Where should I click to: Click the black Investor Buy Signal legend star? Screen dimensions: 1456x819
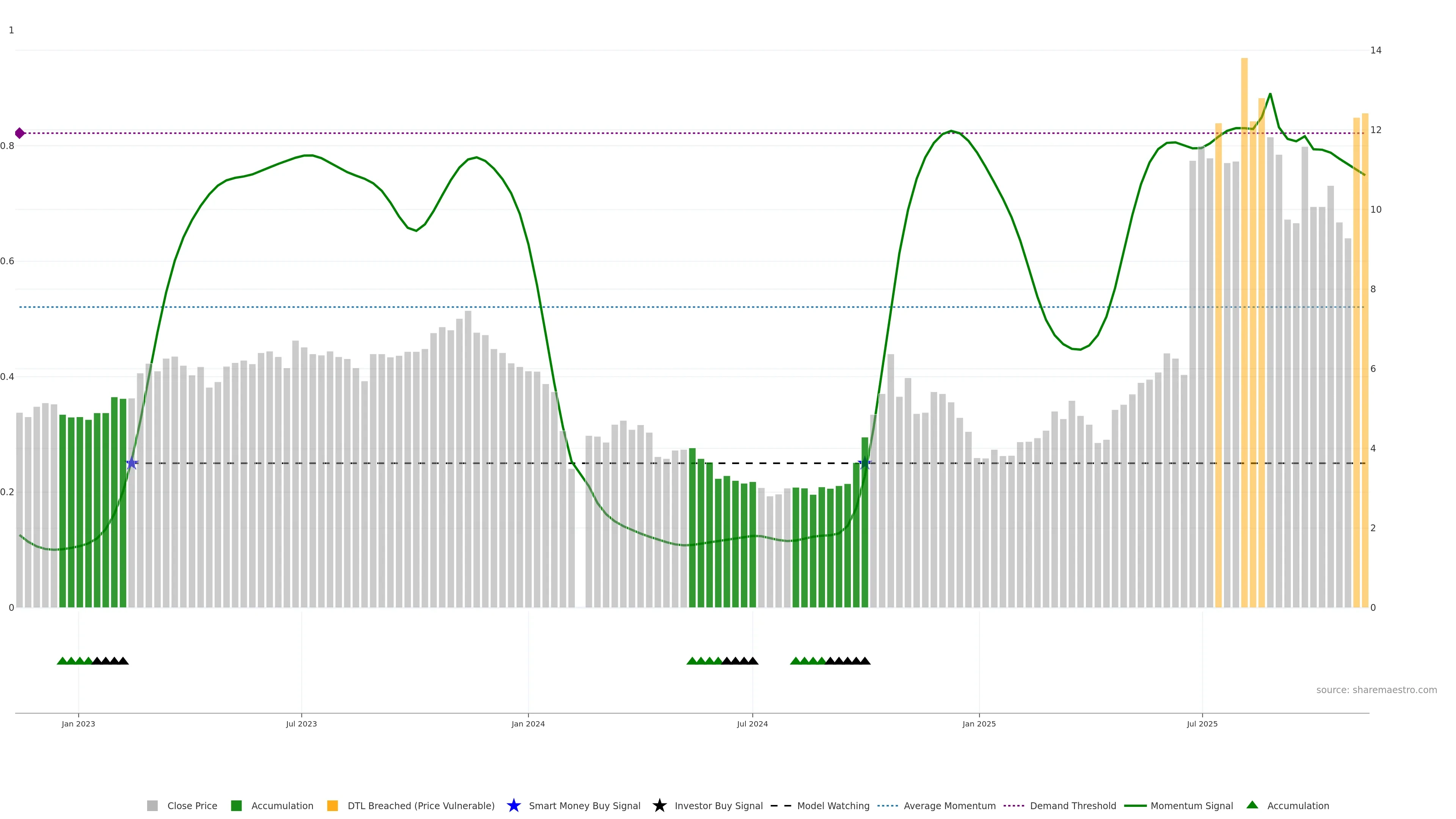coord(659,805)
